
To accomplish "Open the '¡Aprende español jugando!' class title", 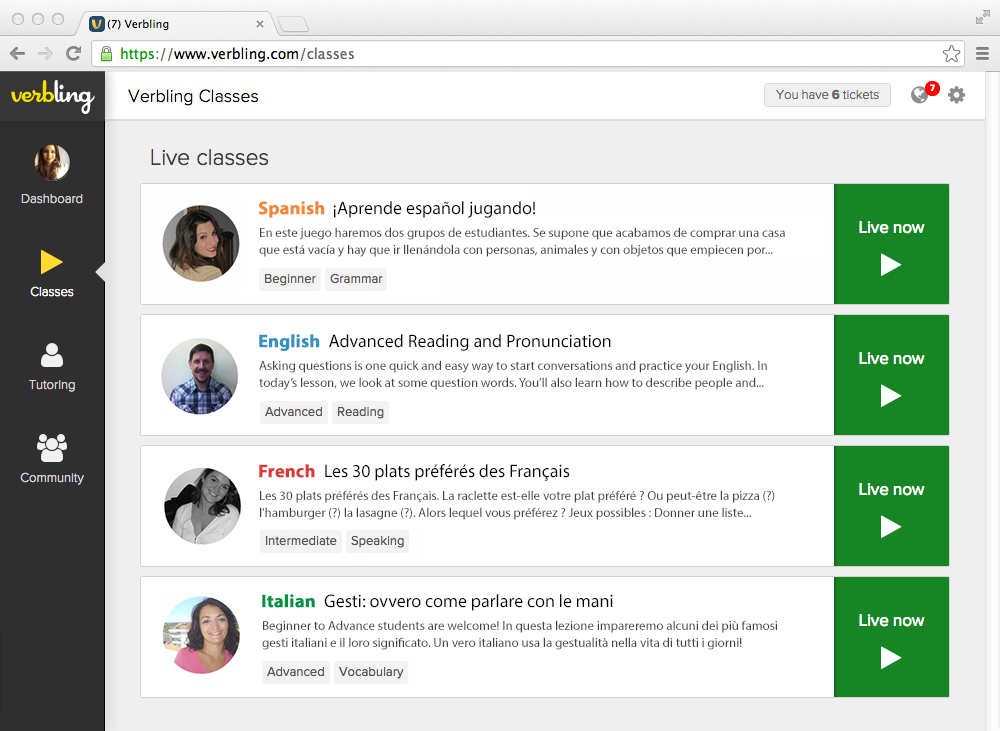I will coord(434,209).
